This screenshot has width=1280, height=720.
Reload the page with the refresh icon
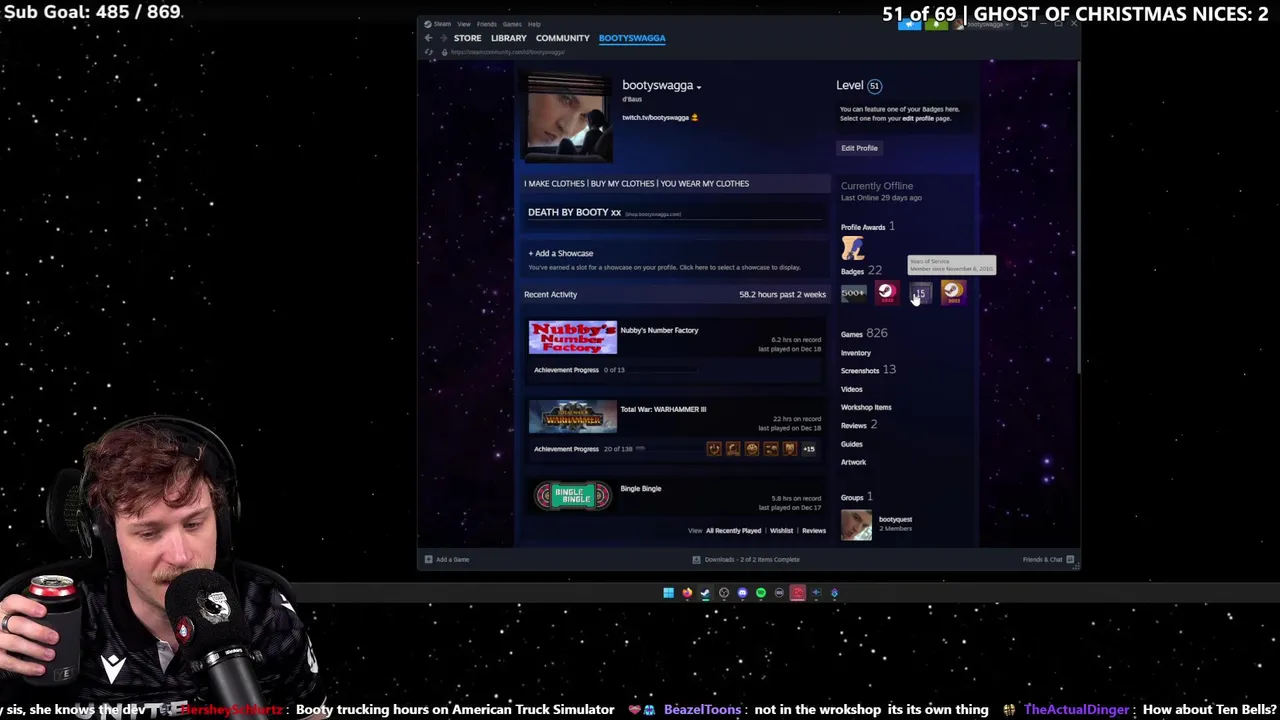click(430, 52)
